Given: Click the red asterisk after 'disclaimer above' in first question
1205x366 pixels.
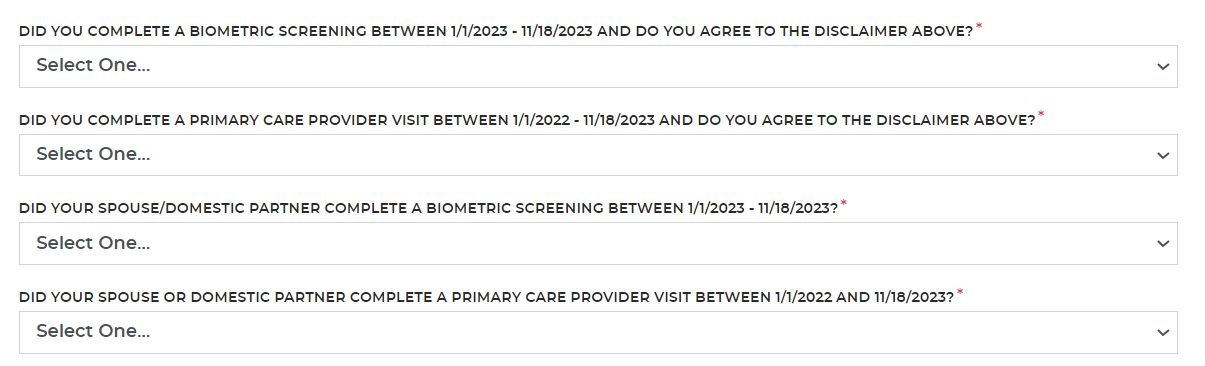Looking at the screenshot, I should point(979,27).
